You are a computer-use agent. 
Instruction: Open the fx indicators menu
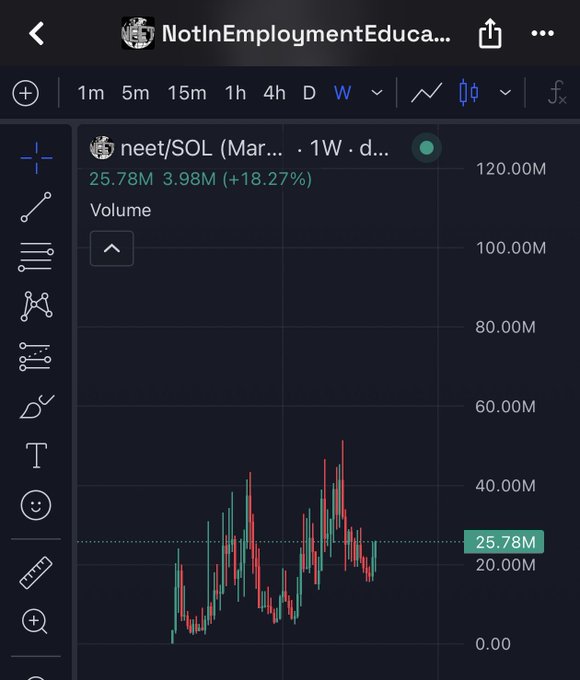(x=557, y=92)
